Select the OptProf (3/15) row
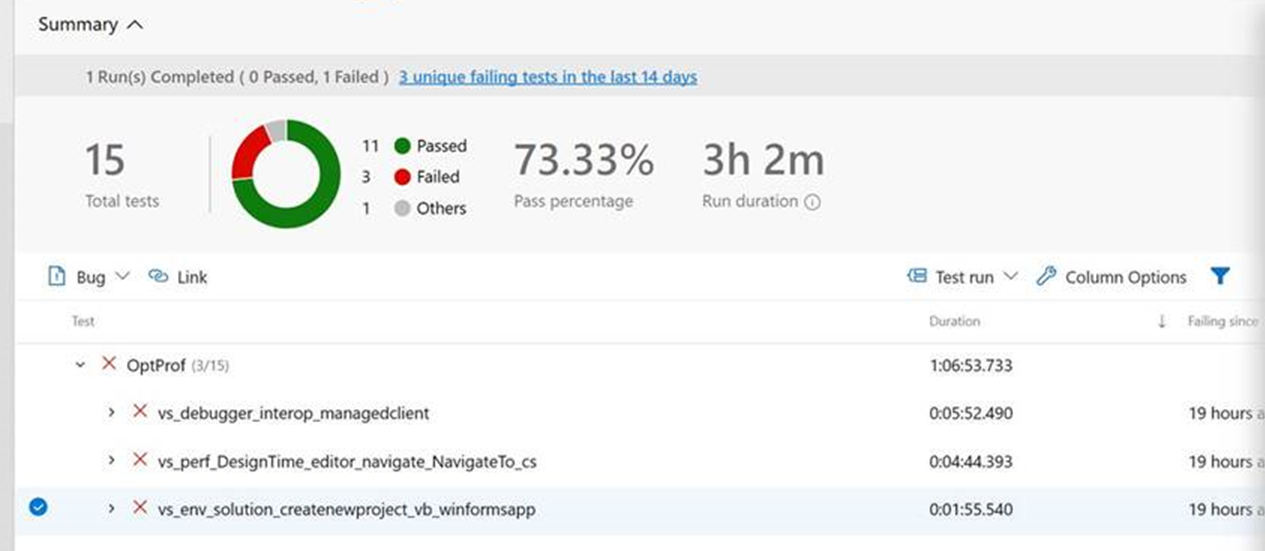The image size is (1265, 551). pyautogui.click(x=642, y=366)
